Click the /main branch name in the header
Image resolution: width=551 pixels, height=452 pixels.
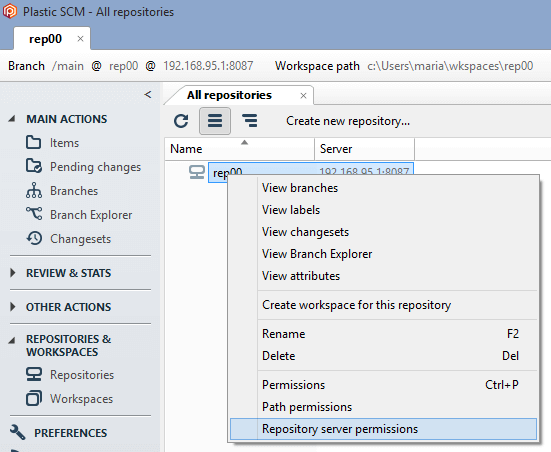click(x=68, y=66)
